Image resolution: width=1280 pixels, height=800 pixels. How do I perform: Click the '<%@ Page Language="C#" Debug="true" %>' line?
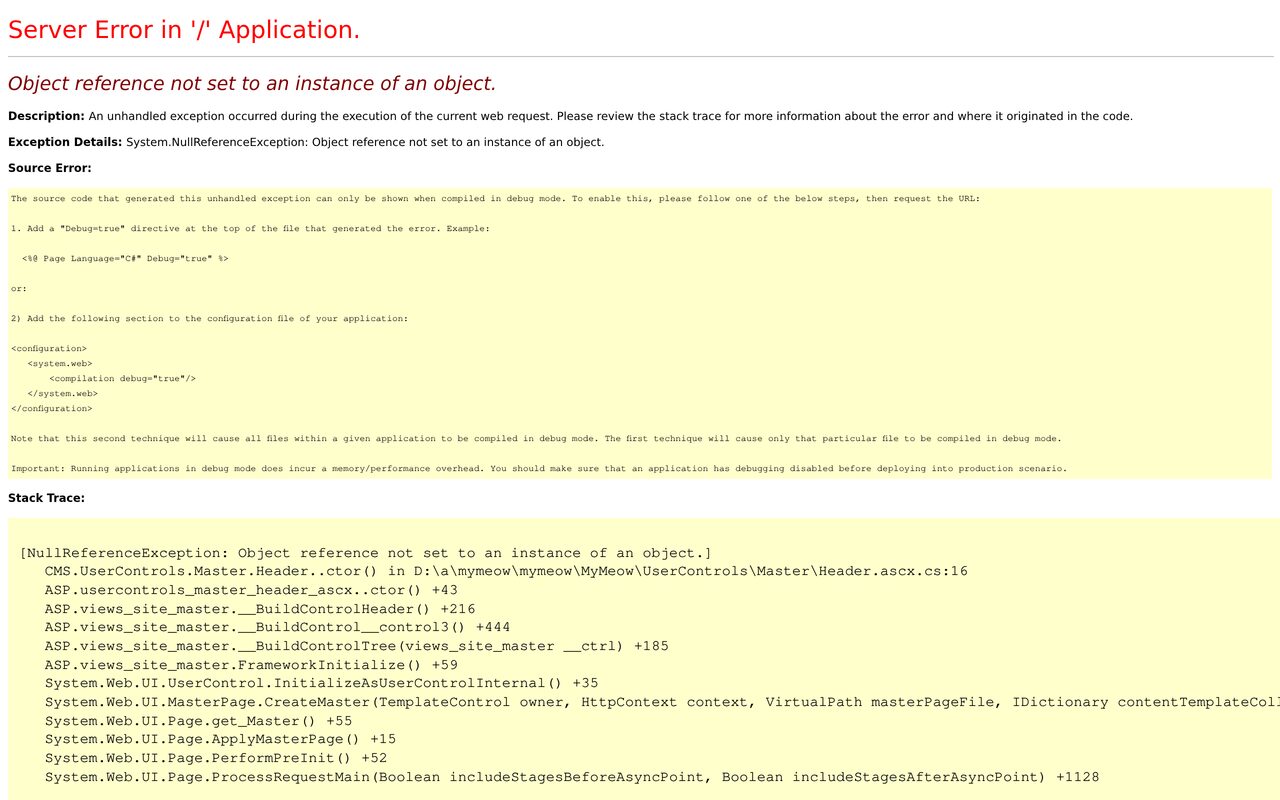(x=125, y=259)
